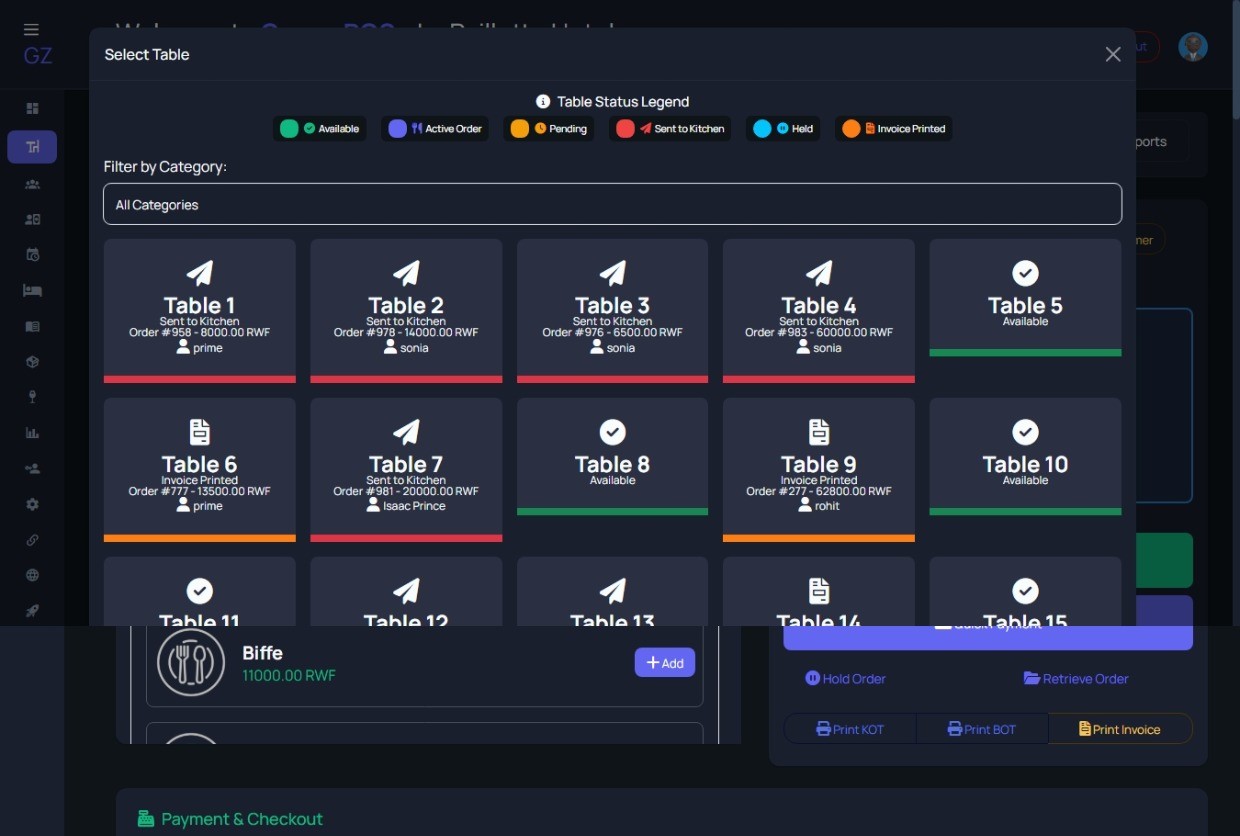Open the bar chart reports sidebar icon
The width and height of the screenshot is (1240, 836).
32,433
